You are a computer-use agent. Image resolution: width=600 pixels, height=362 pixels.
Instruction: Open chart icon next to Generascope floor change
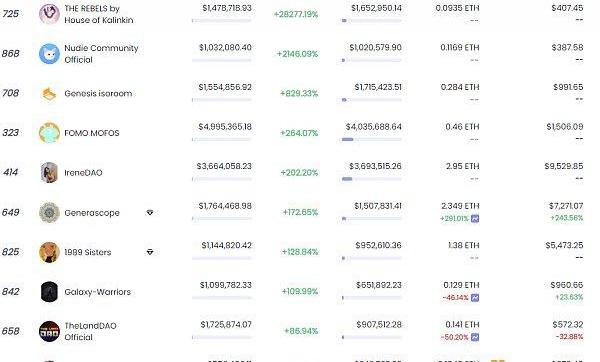click(x=475, y=219)
